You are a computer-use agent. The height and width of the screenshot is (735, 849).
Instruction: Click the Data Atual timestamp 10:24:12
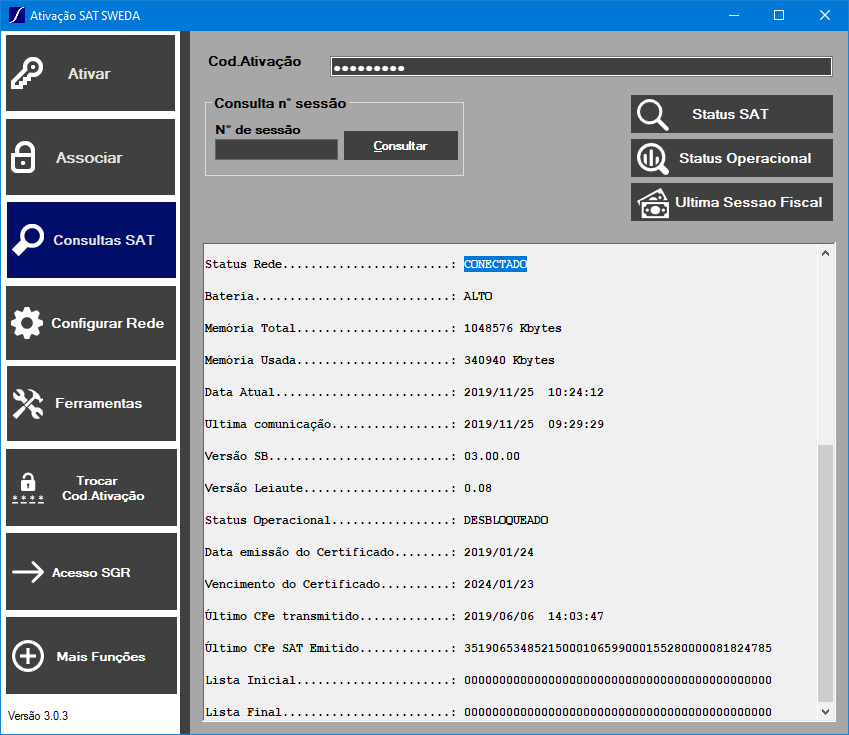(x=576, y=392)
